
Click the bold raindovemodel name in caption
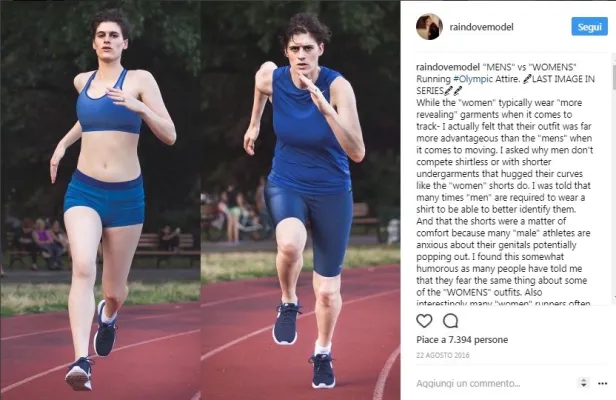(x=448, y=67)
